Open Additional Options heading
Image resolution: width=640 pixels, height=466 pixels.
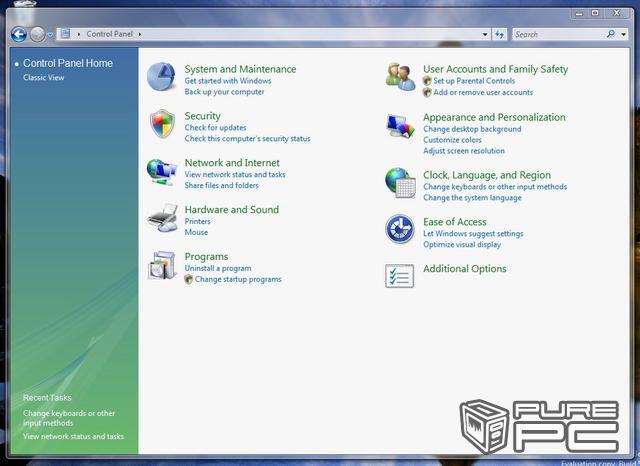(464, 269)
